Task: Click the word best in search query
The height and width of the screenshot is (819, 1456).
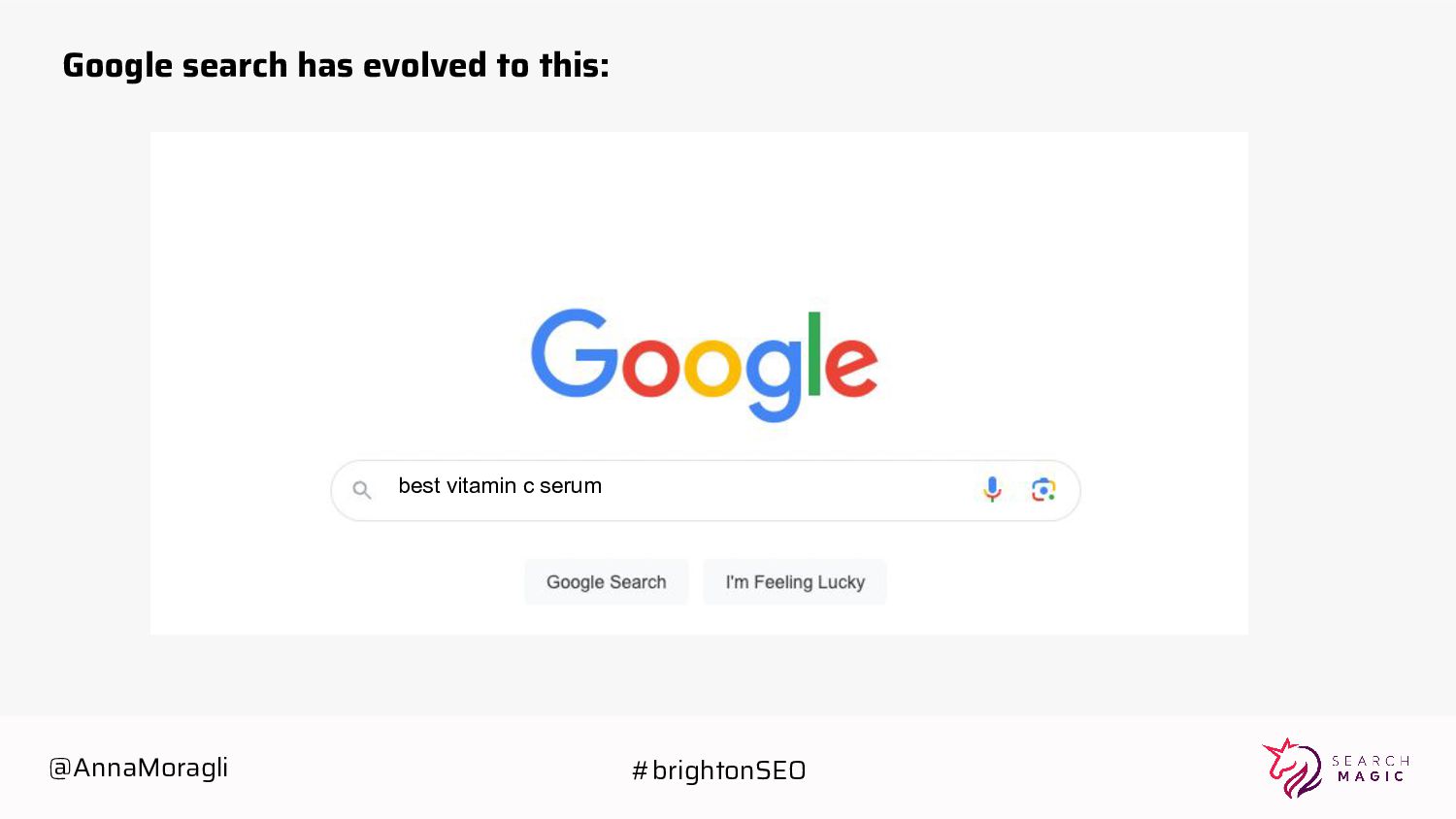Action: click(419, 486)
